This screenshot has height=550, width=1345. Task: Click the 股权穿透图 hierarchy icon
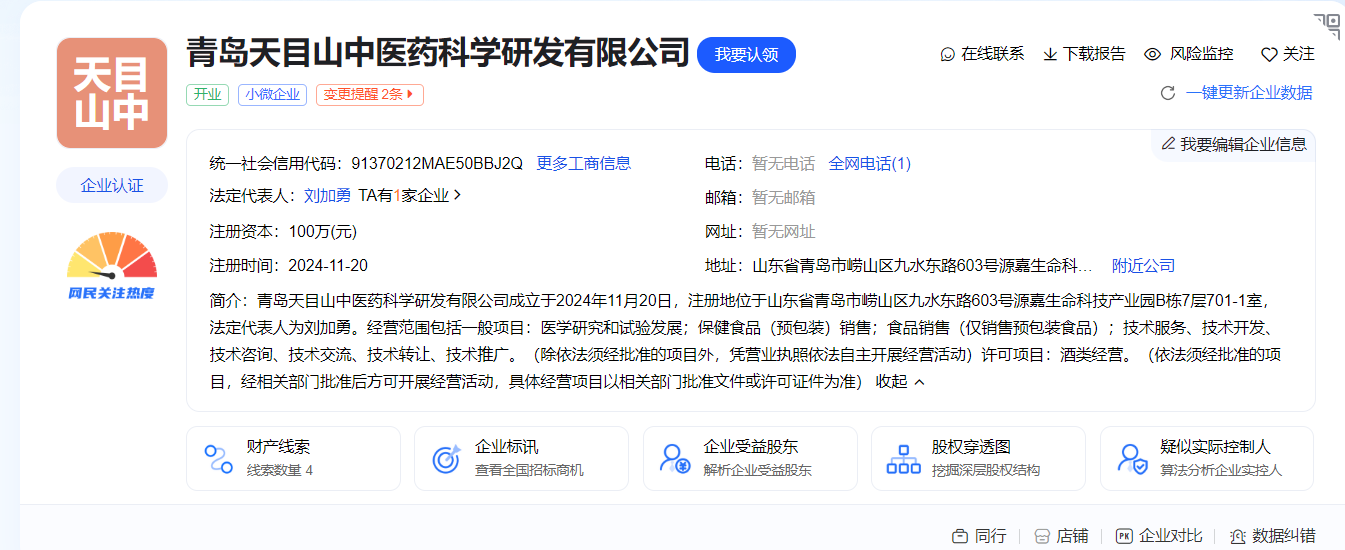pos(904,459)
